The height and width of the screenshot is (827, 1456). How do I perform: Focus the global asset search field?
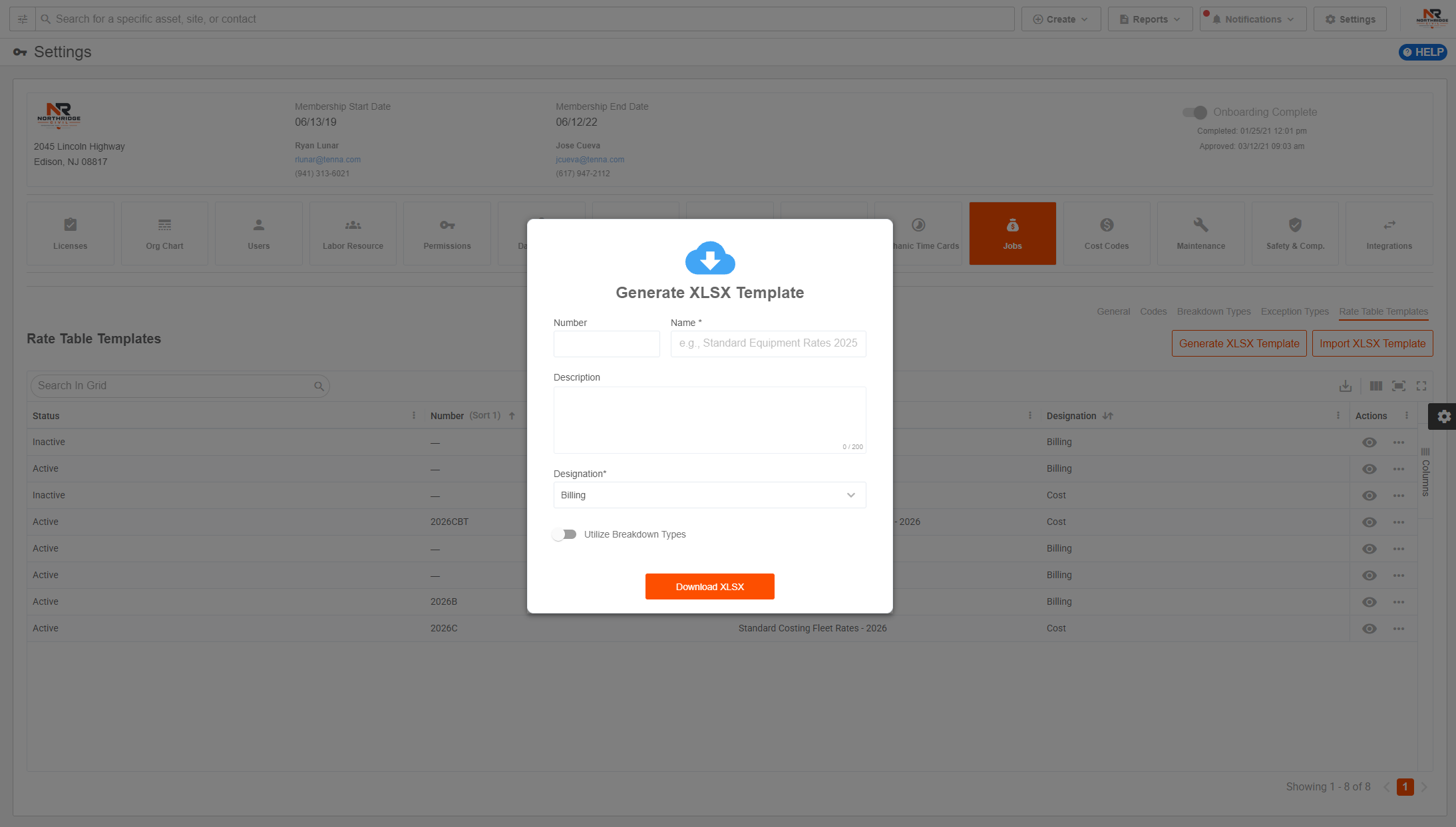(x=524, y=19)
